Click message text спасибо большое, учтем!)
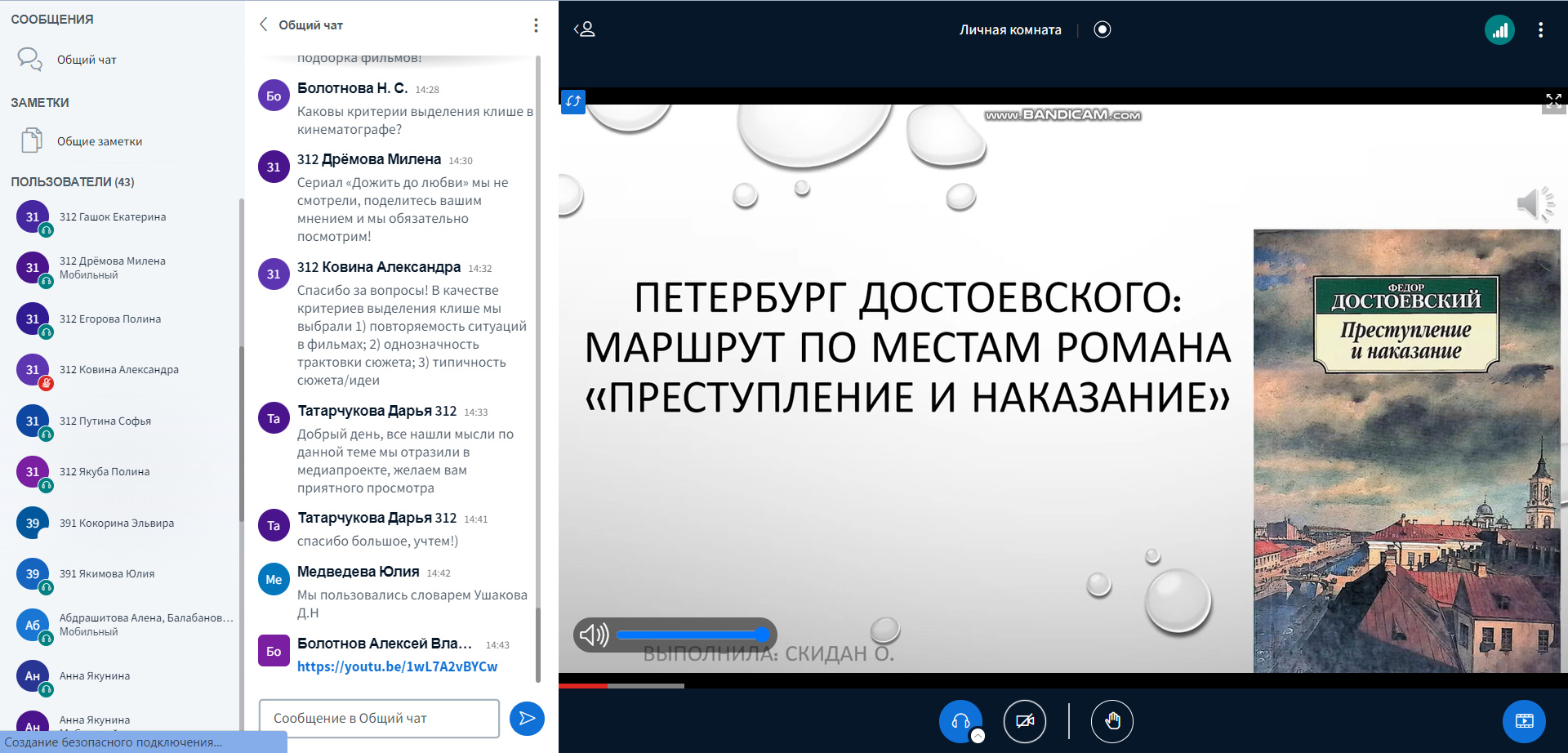This screenshot has width=1568, height=753. (377, 541)
